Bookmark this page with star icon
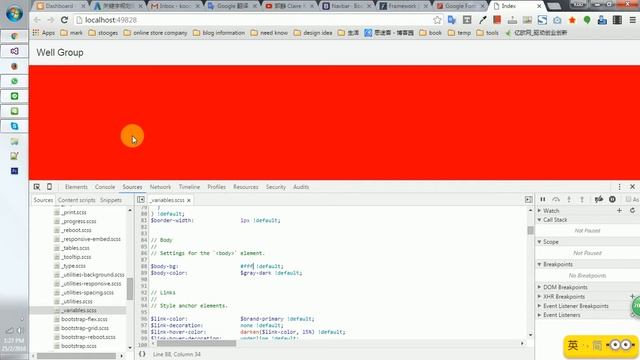The width and height of the screenshot is (640, 360). click(x=437, y=20)
